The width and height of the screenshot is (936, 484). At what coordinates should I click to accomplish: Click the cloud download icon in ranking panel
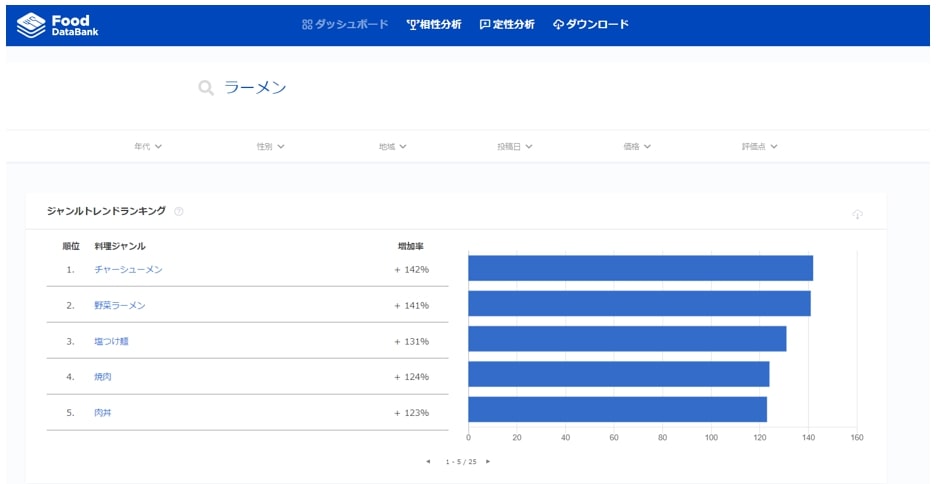click(857, 215)
